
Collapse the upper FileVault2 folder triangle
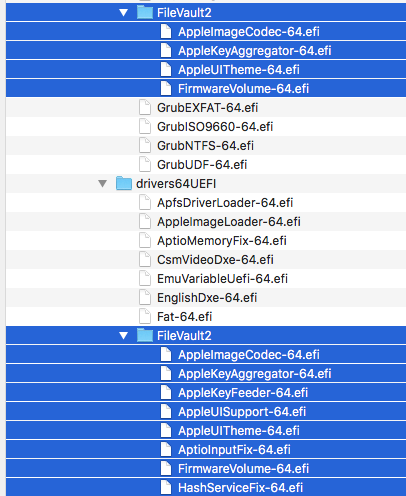point(124,13)
